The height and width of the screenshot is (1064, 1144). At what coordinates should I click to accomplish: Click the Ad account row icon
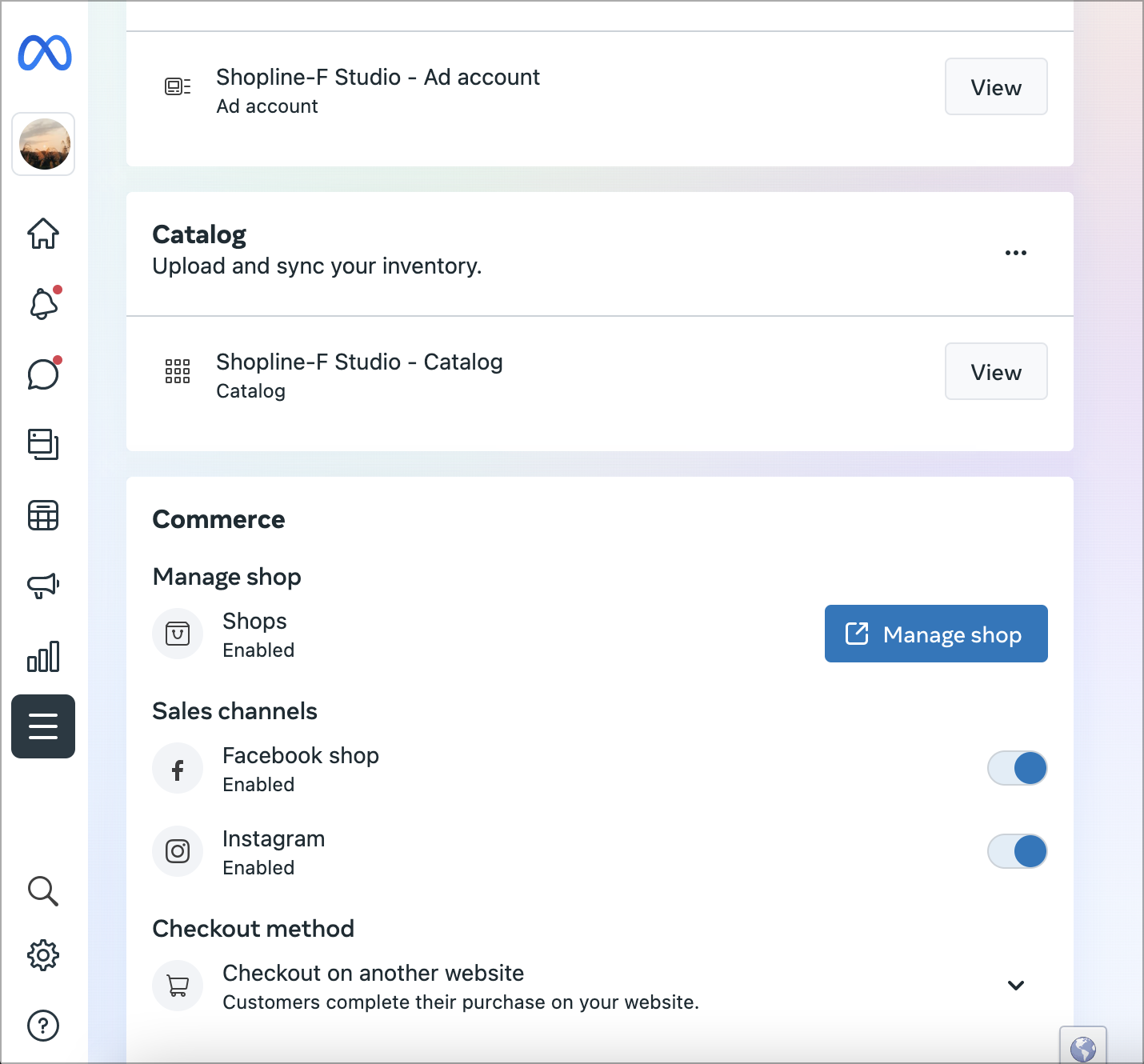178,86
